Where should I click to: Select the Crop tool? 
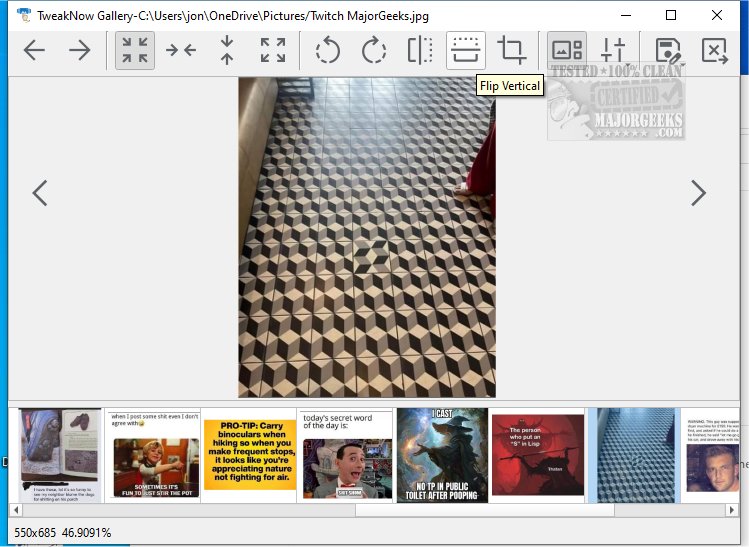(512, 51)
